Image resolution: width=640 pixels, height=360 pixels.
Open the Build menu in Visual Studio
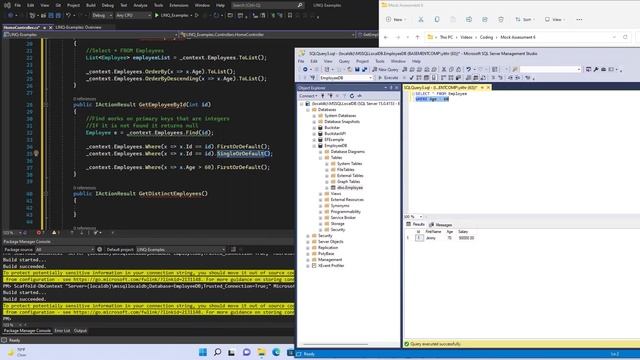[x=91, y=5]
